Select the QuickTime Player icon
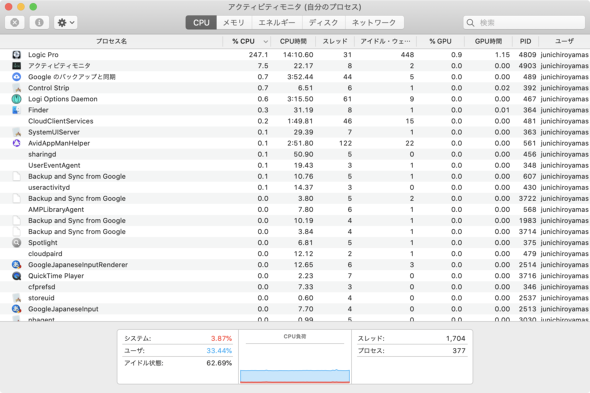The image size is (590, 393). [x=16, y=276]
